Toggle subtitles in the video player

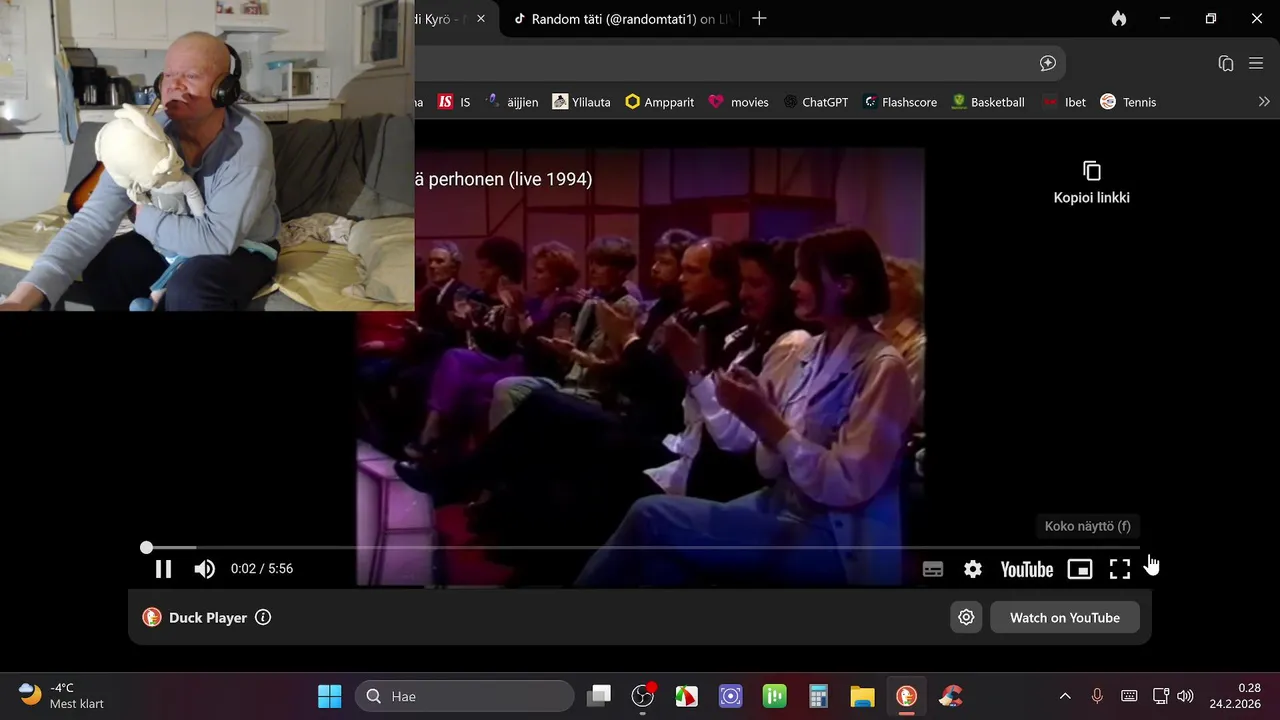(x=933, y=569)
